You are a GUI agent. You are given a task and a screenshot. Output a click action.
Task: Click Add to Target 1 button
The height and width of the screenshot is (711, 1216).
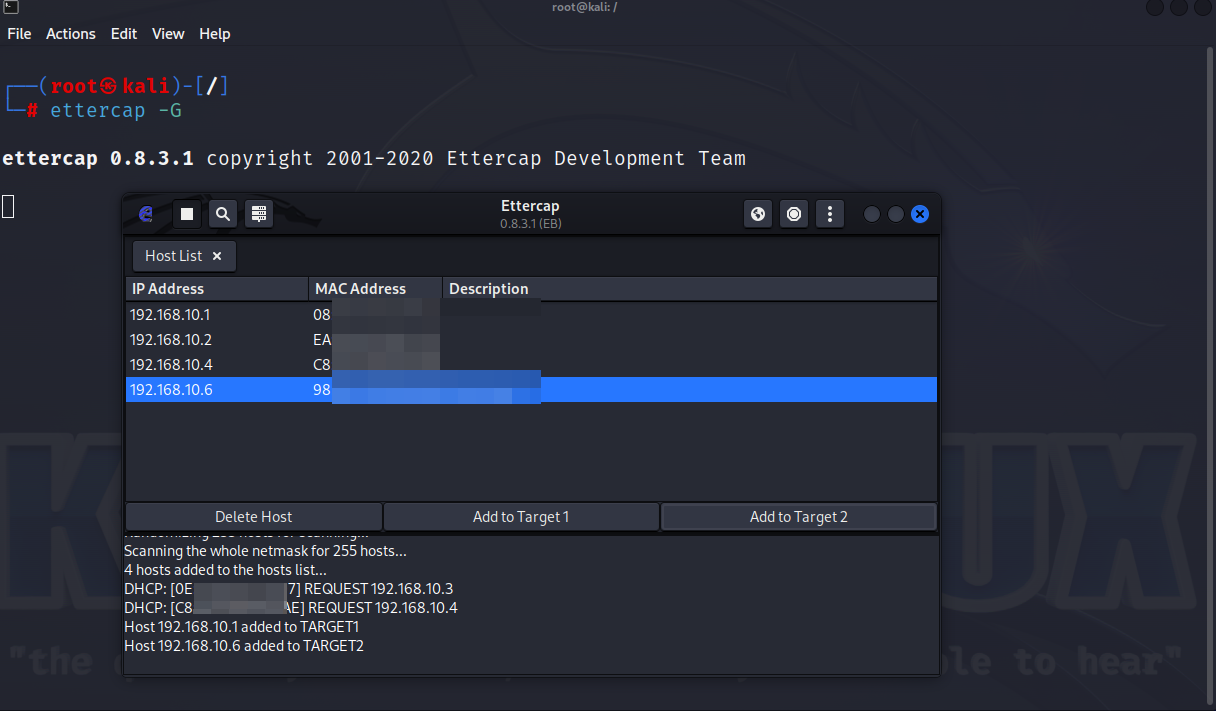pyautogui.click(x=521, y=517)
